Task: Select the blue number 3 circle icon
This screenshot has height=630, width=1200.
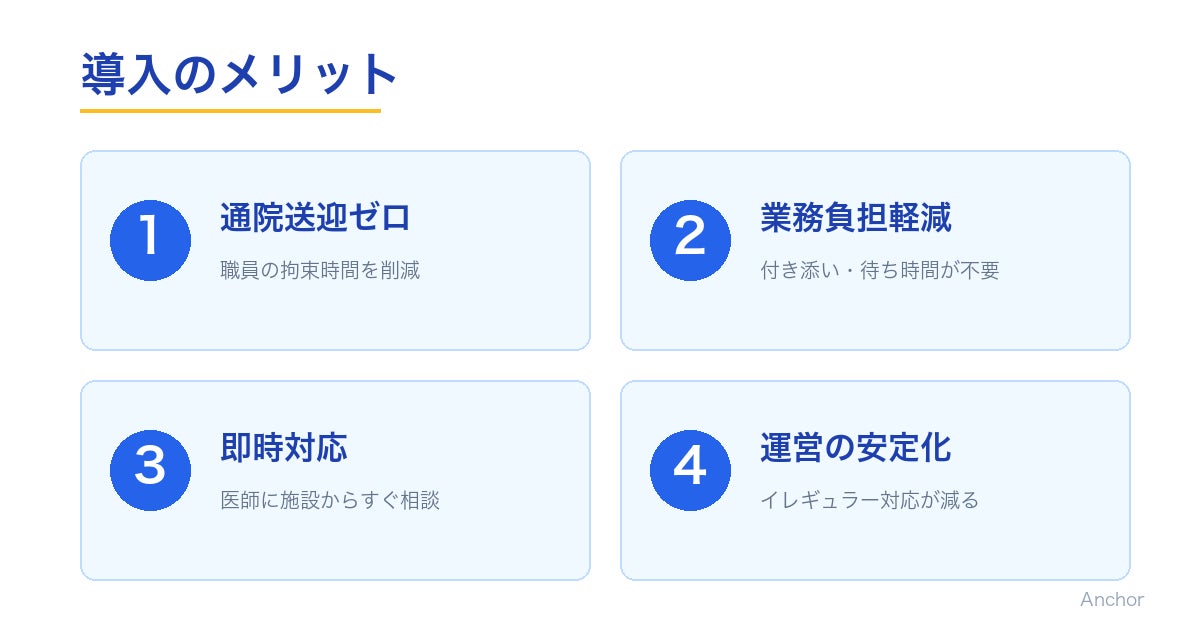Action: [x=150, y=470]
